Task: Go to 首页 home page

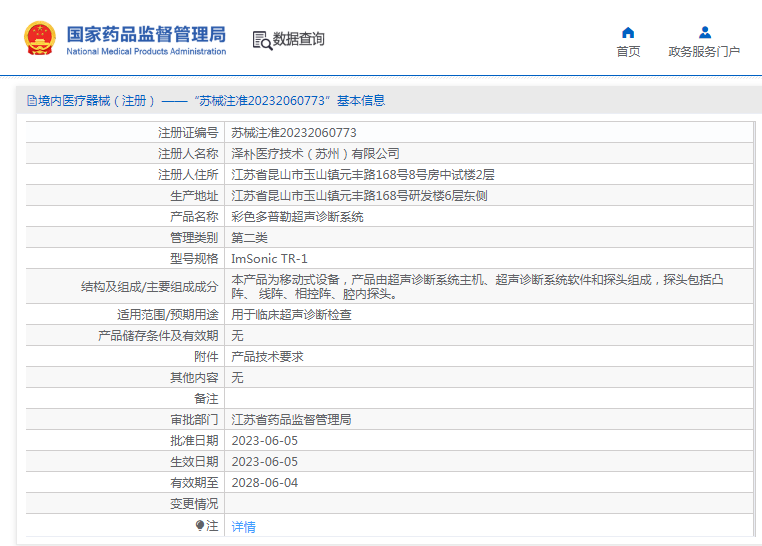Action: (628, 52)
